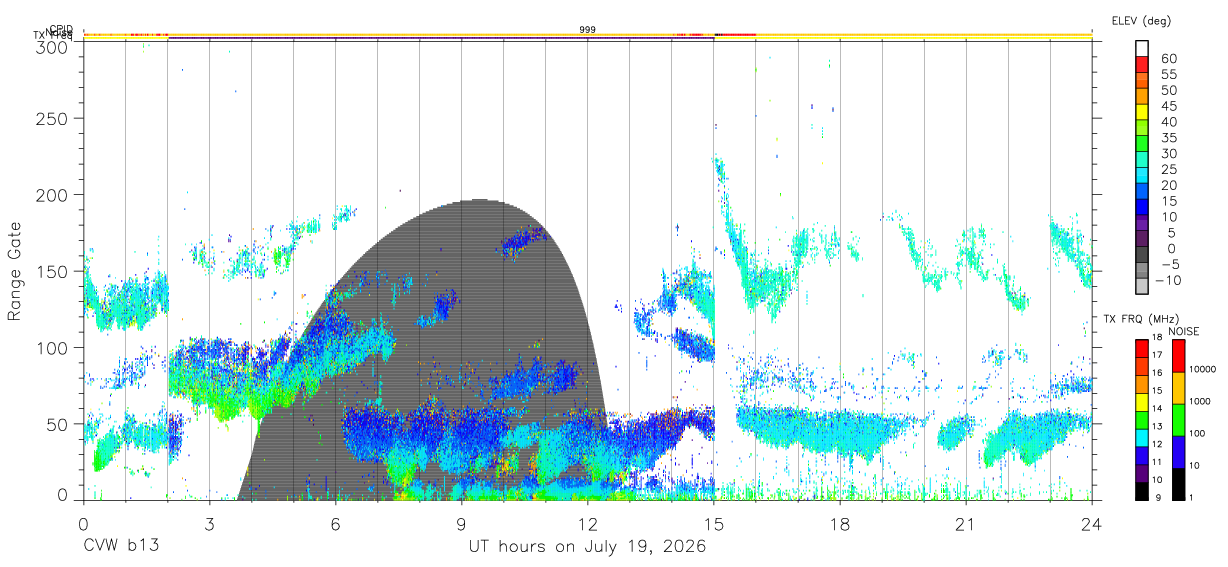Click the 1000 label on NOISE scale
The image size is (1228, 567).
1199,401
